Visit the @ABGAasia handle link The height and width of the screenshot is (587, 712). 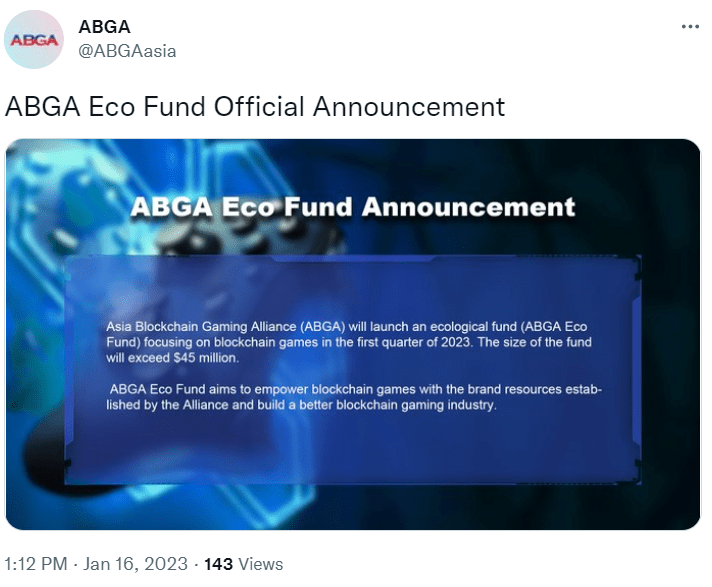pos(127,51)
